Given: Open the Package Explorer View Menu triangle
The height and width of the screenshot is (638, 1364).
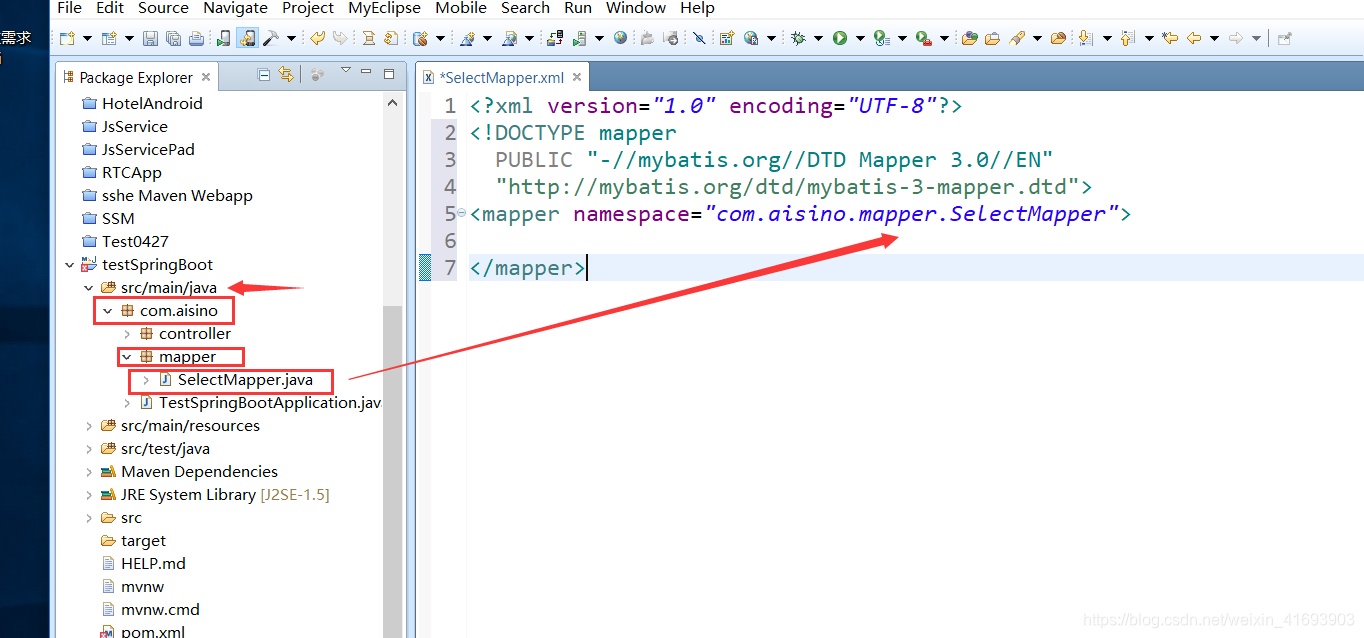Looking at the screenshot, I should tap(346, 71).
